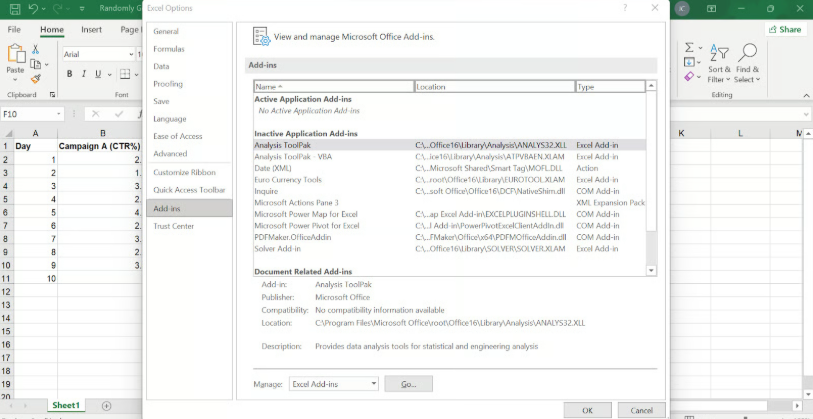Click the add-ins list scroll down arrow

(651, 270)
